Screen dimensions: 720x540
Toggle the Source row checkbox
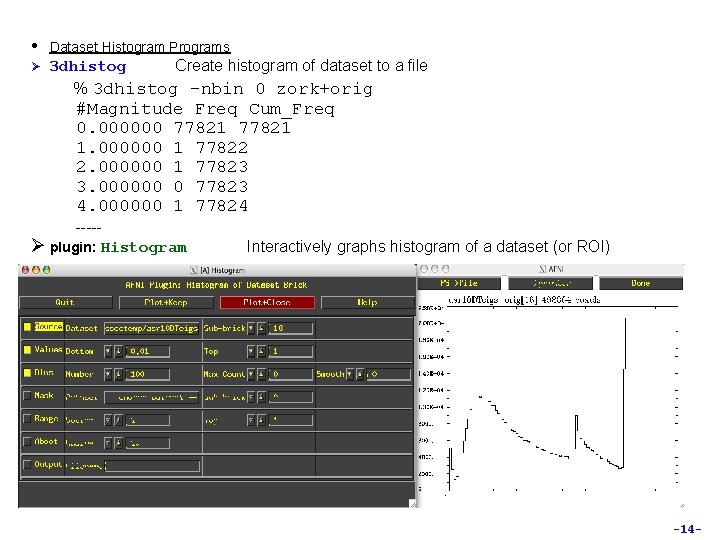tap(27, 327)
